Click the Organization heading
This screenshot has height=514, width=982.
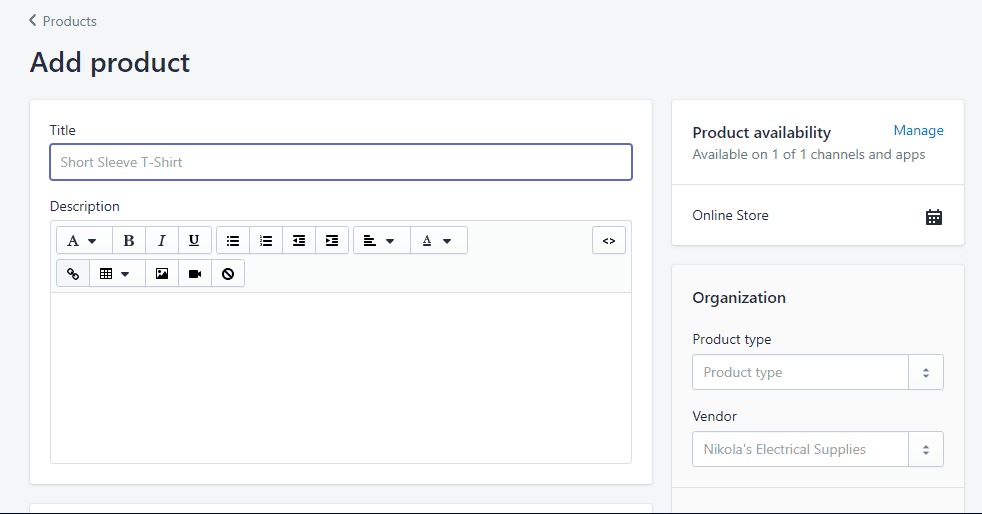click(x=739, y=298)
